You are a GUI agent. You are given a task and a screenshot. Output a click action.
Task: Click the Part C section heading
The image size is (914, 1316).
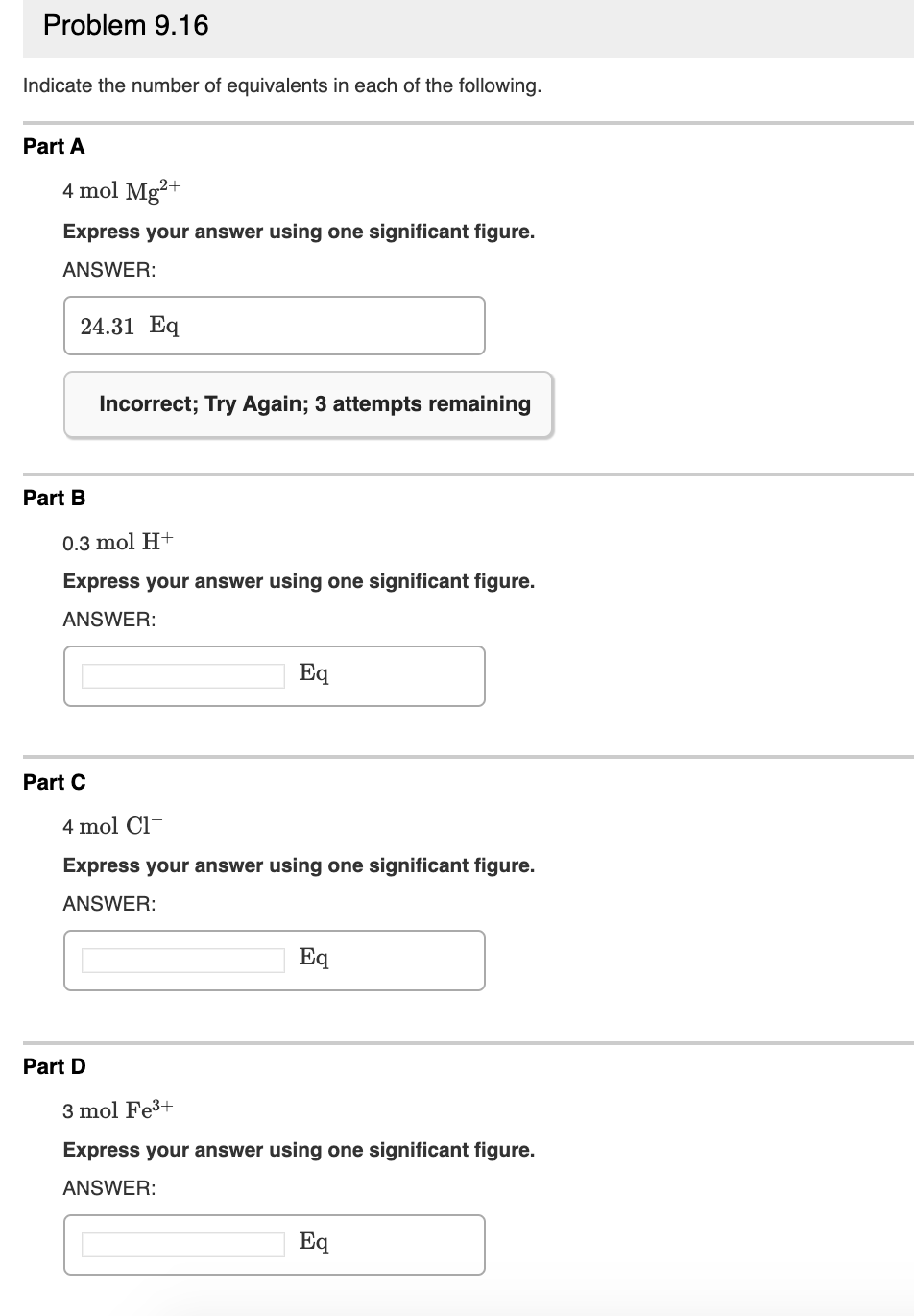(54, 782)
